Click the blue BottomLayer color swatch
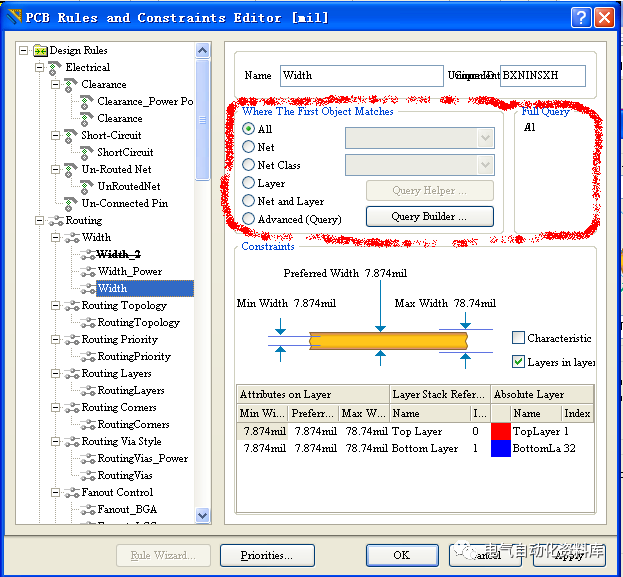This screenshot has height=577, width=623. (501, 448)
